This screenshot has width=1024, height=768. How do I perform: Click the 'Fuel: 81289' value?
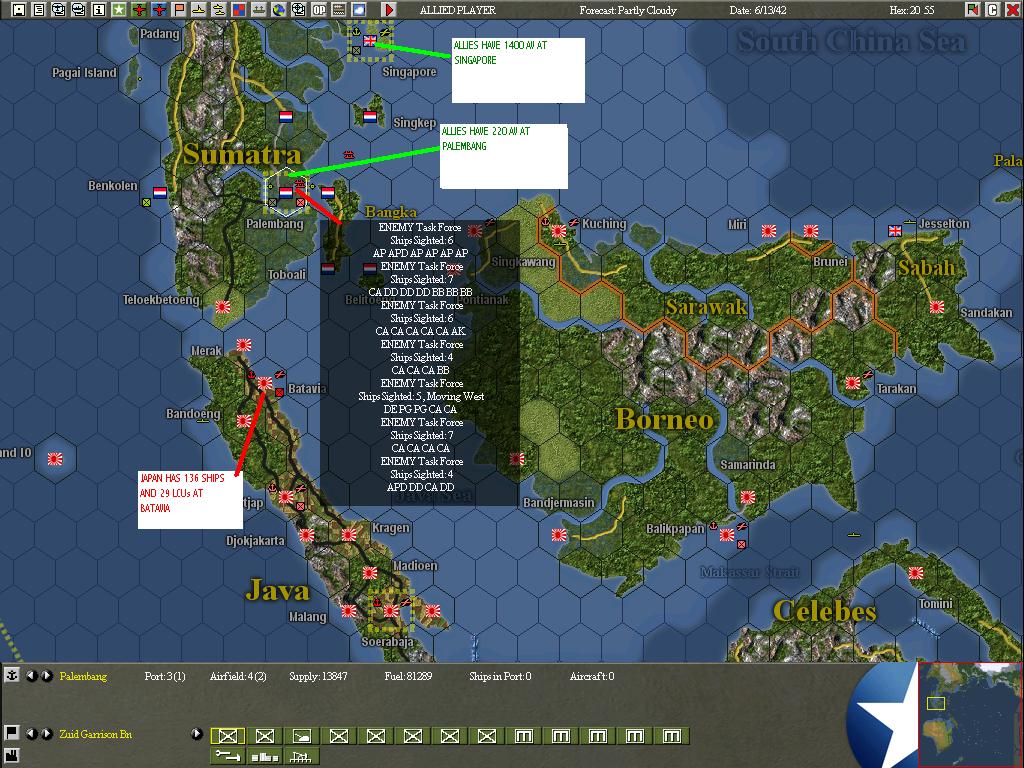click(x=408, y=676)
